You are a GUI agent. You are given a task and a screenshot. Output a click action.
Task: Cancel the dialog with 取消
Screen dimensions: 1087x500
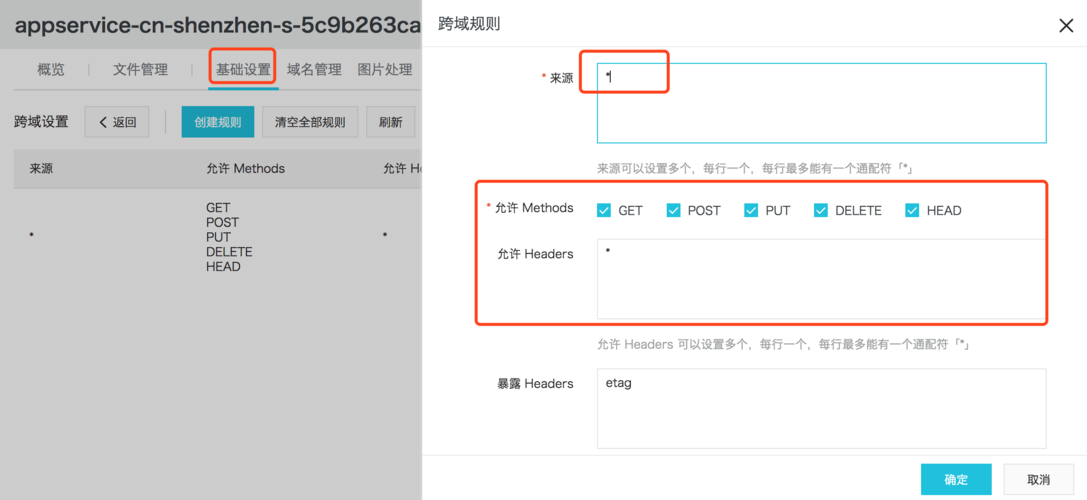(x=1038, y=480)
